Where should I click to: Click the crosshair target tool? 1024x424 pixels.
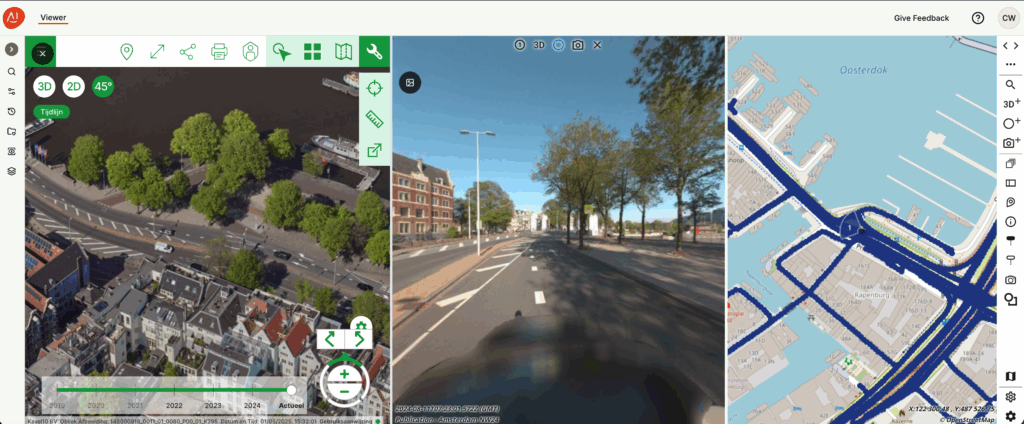375,87
